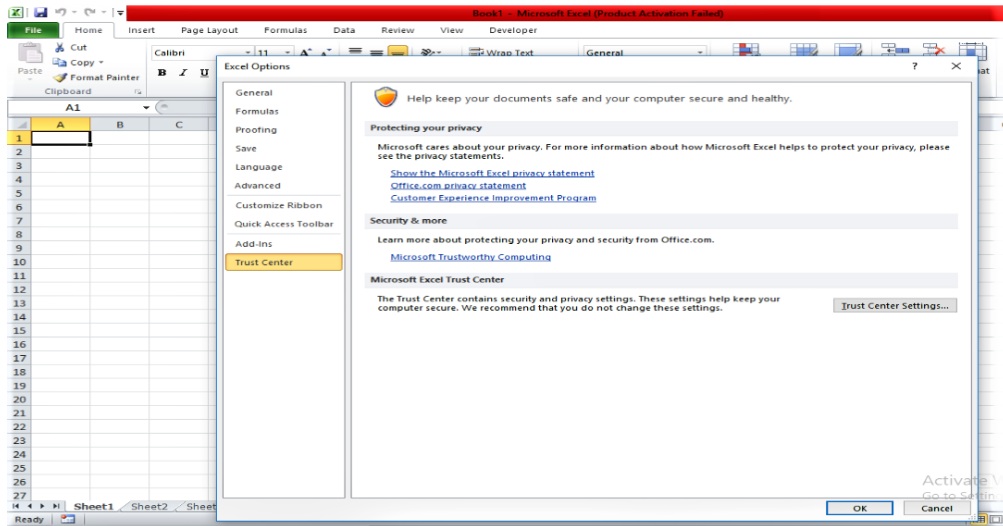
Task: Open the General number format dropdown
Action: click(x=700, y=52)
